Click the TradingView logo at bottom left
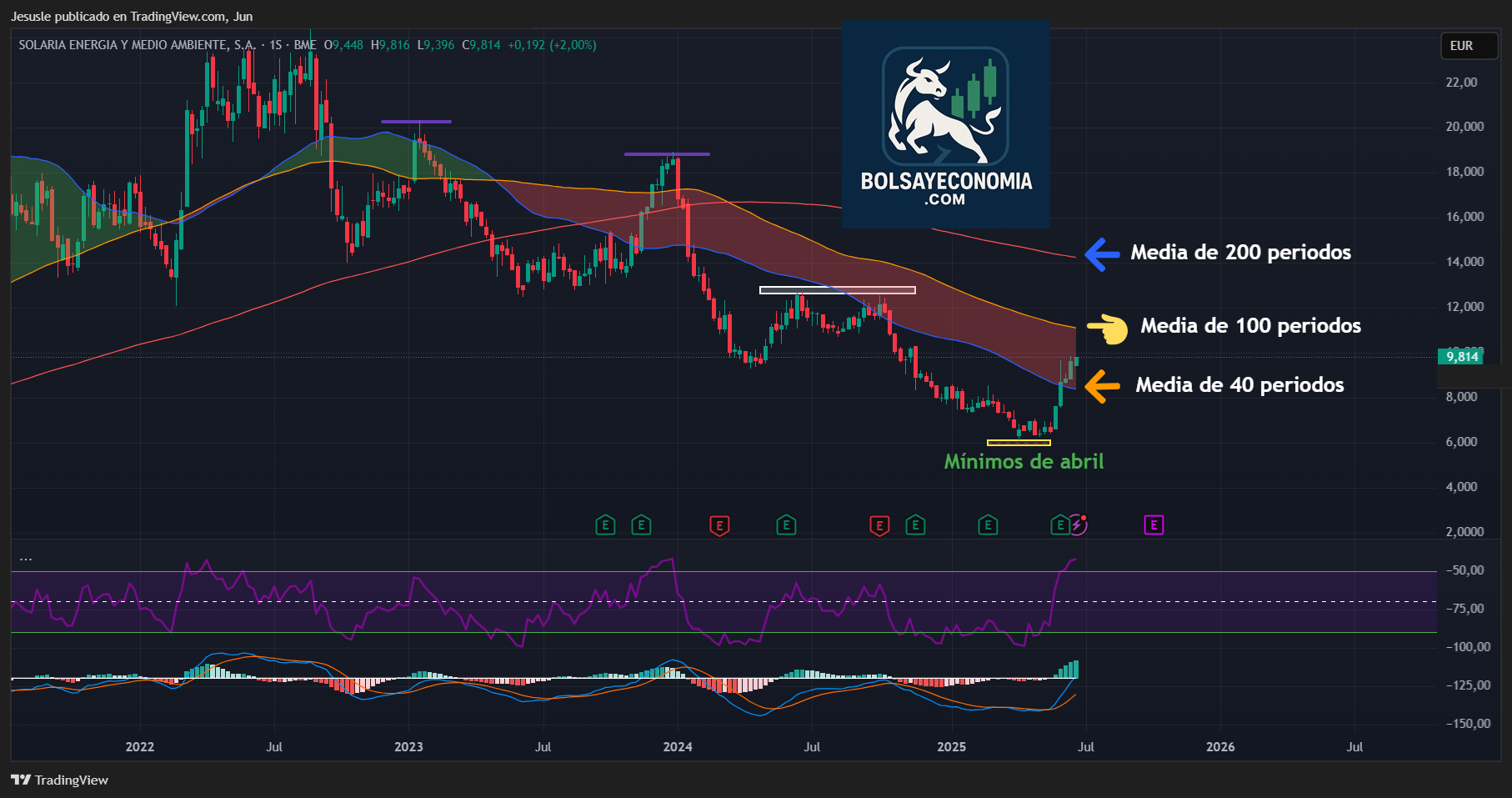This screenshot has height=798, width=1512. [60, 780]
